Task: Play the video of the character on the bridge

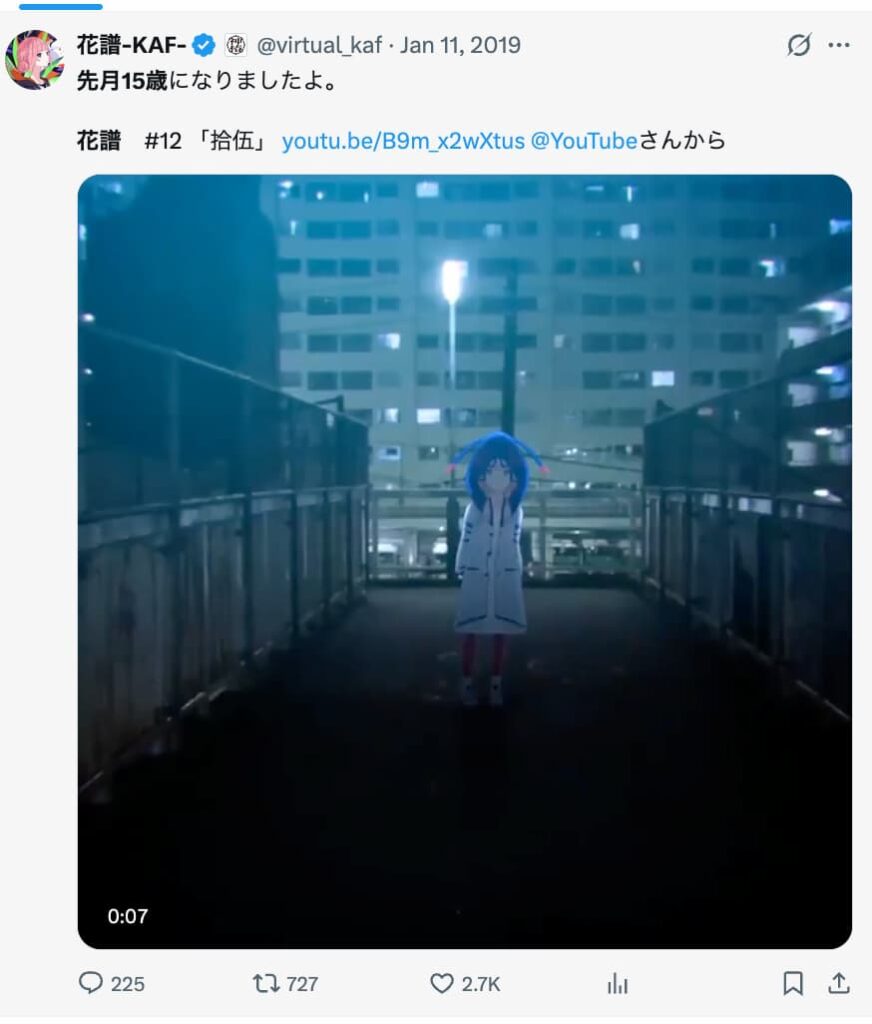Action: coord(464,562)
